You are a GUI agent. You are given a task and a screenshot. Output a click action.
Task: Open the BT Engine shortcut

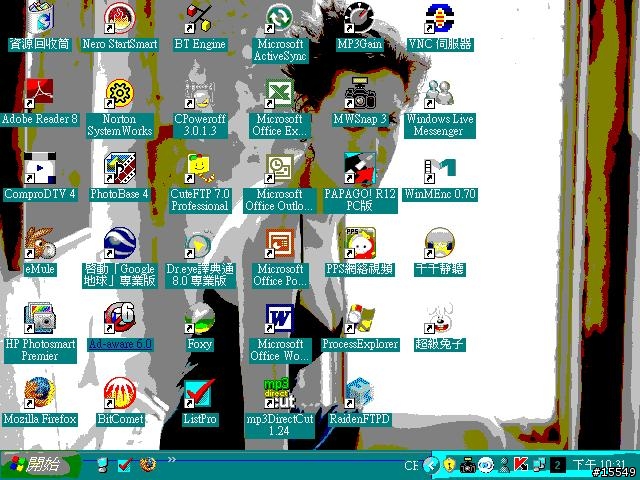click(199, 18)
